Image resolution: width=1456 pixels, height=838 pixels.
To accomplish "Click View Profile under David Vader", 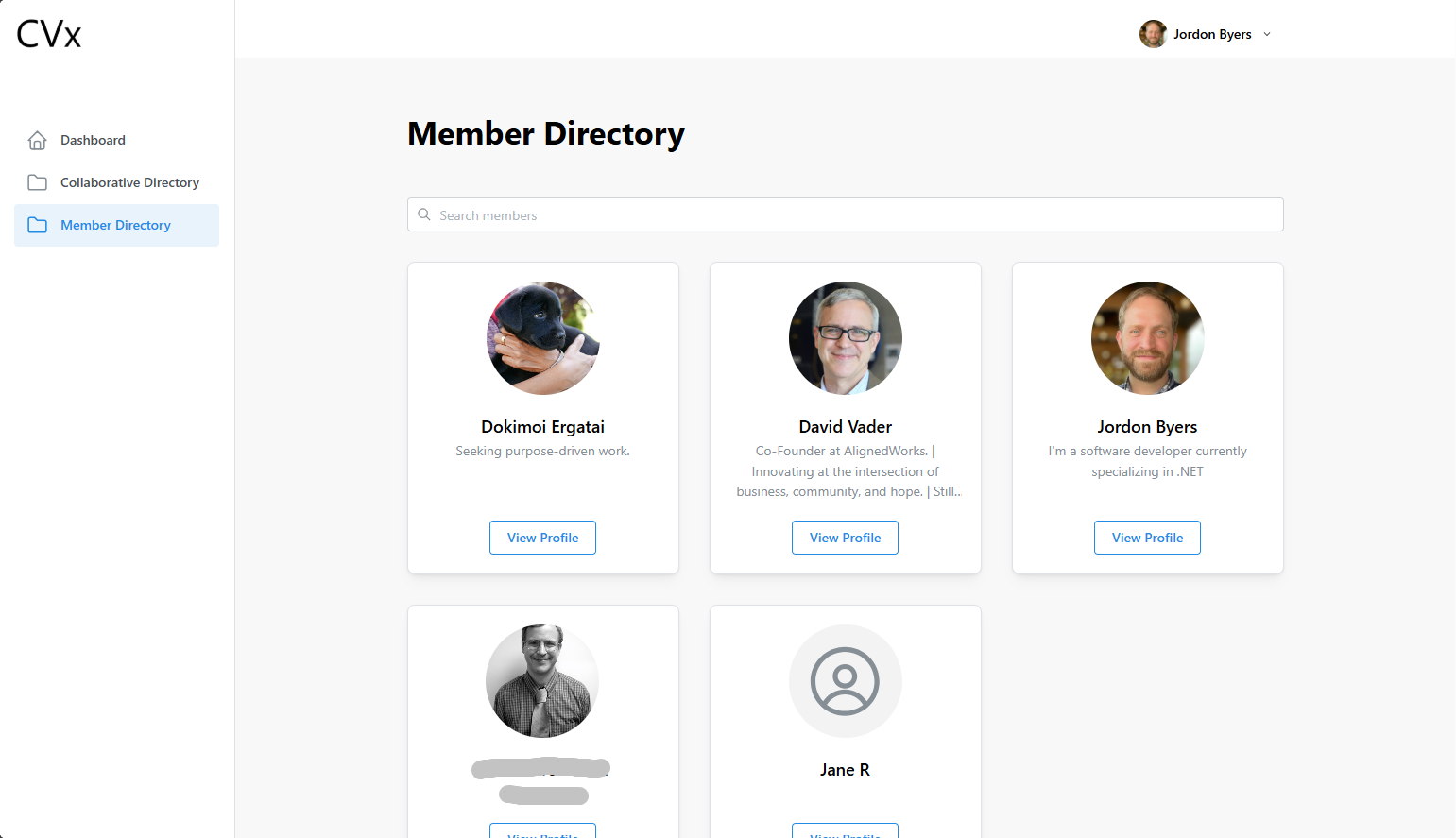I will [845, 537].
